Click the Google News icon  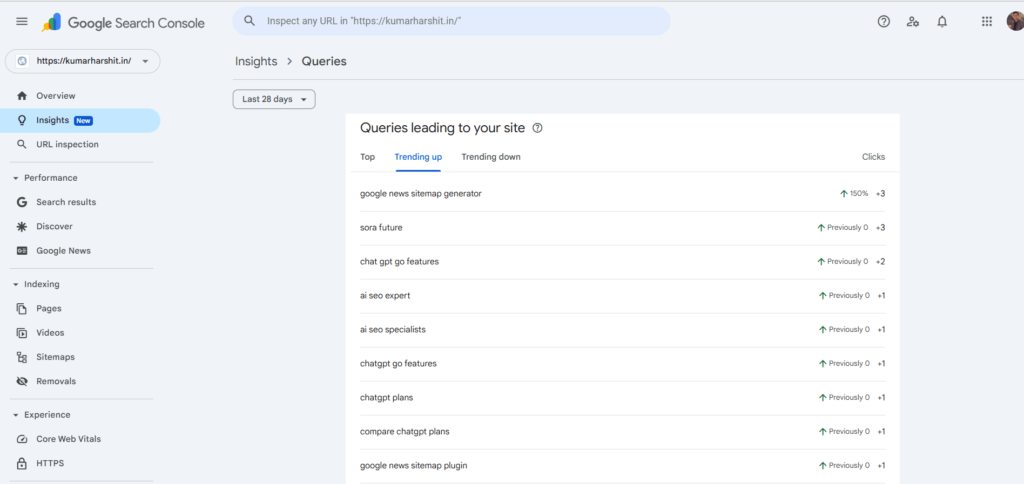pos(22,251)
